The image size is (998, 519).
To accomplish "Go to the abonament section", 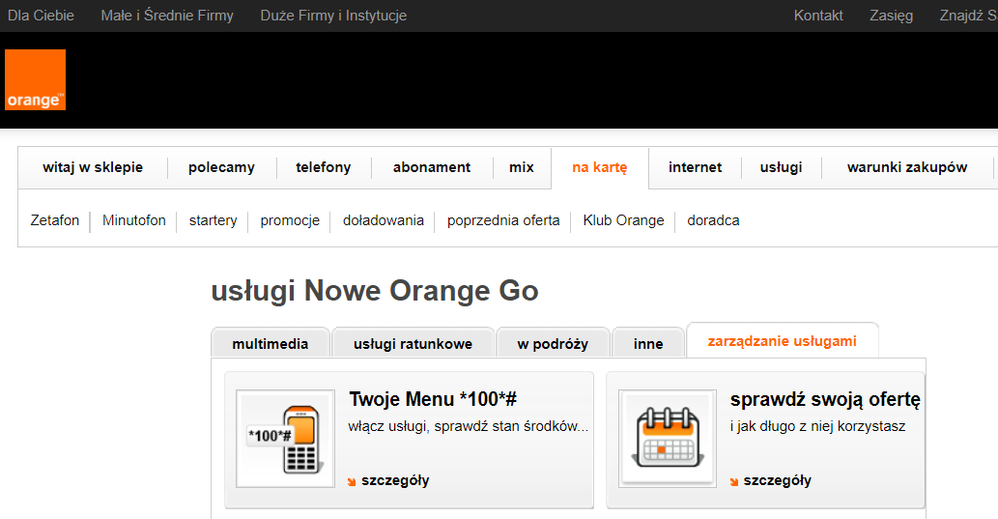I will (x=432, y=167).
